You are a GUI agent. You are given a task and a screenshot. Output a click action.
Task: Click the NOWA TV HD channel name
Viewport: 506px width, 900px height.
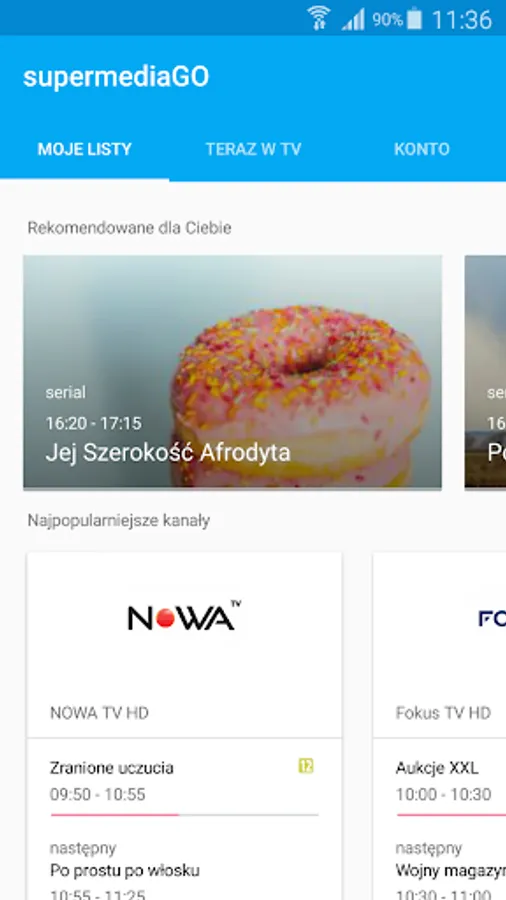[99, 713]
